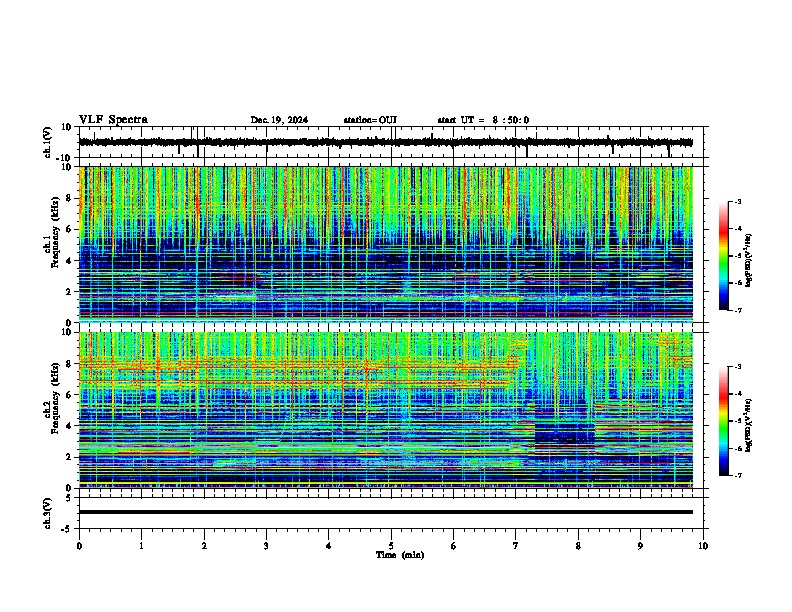
Task: Click the ch.1 Frequency (kHz) axis label
Action: click(x=52, y=234)
